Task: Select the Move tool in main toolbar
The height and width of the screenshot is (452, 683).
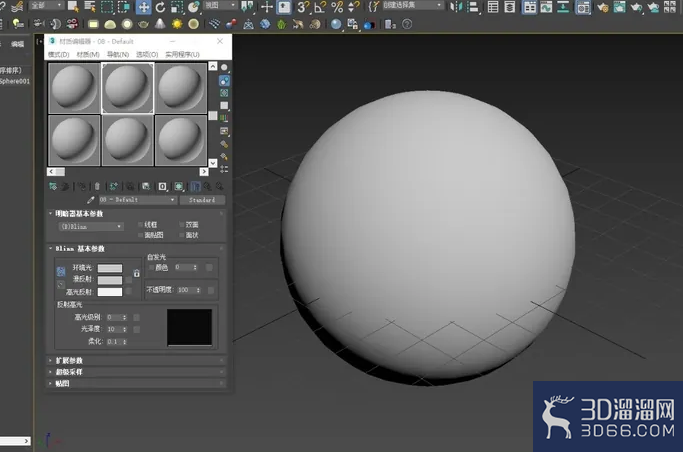Action: point(143,7)
